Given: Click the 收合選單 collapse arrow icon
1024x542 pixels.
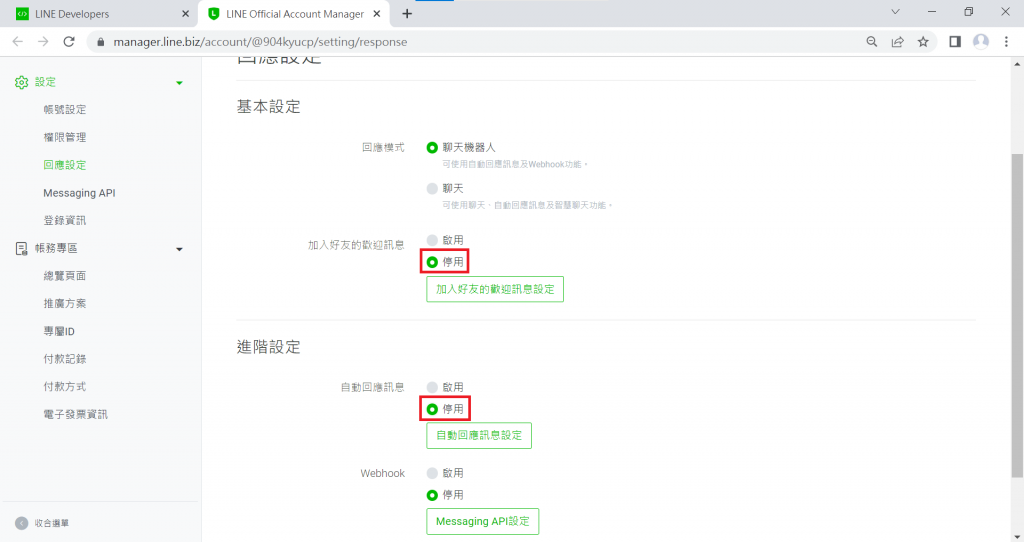Looking at the screenshot, I should (22, 523).
